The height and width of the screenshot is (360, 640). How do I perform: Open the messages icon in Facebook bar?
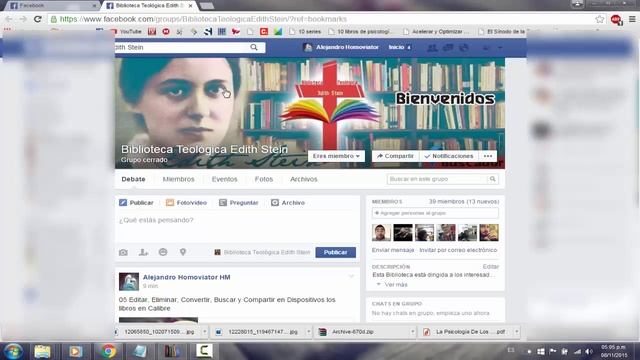pos(448,48)
